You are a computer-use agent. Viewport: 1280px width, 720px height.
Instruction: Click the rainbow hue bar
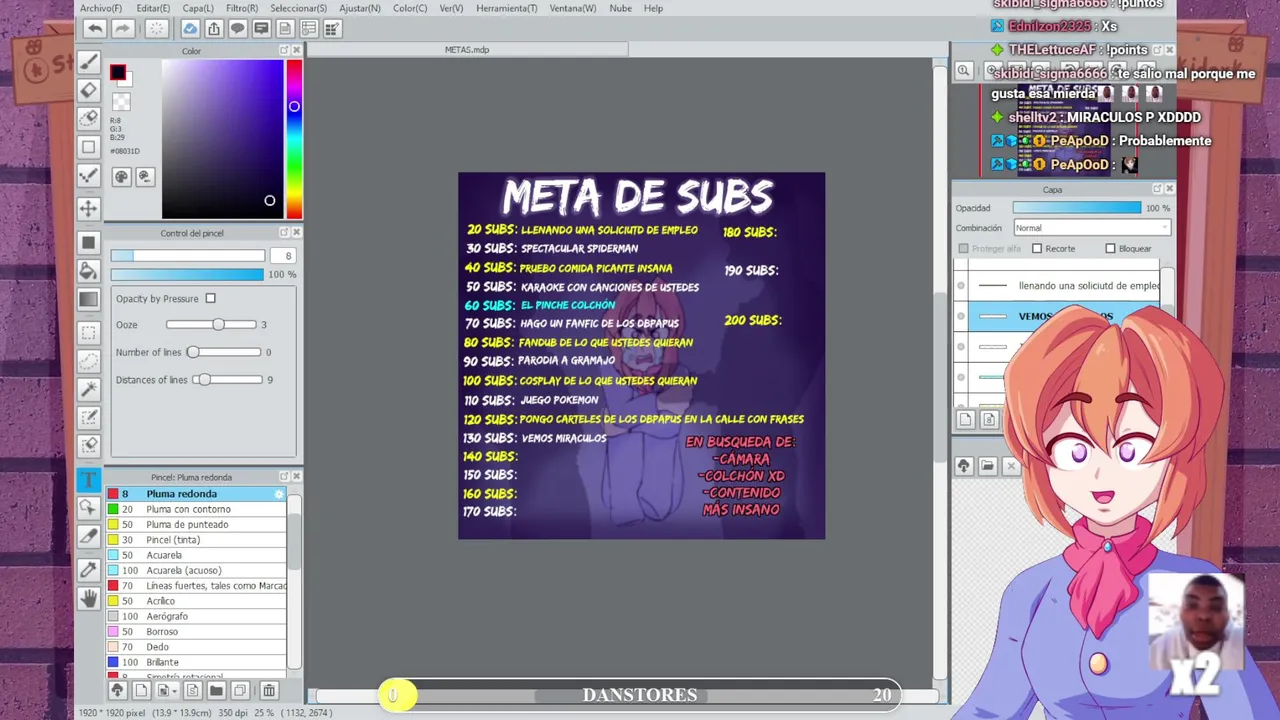click(x=294, y=139)
